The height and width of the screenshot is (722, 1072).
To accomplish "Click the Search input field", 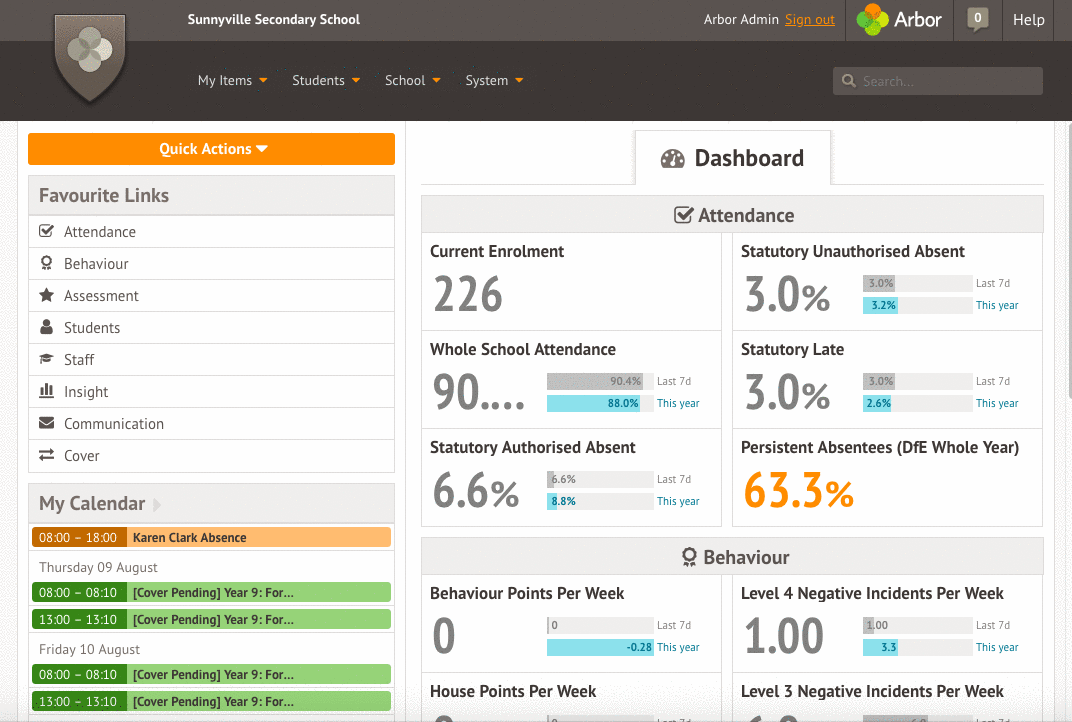I will click(x=938, y=81).
